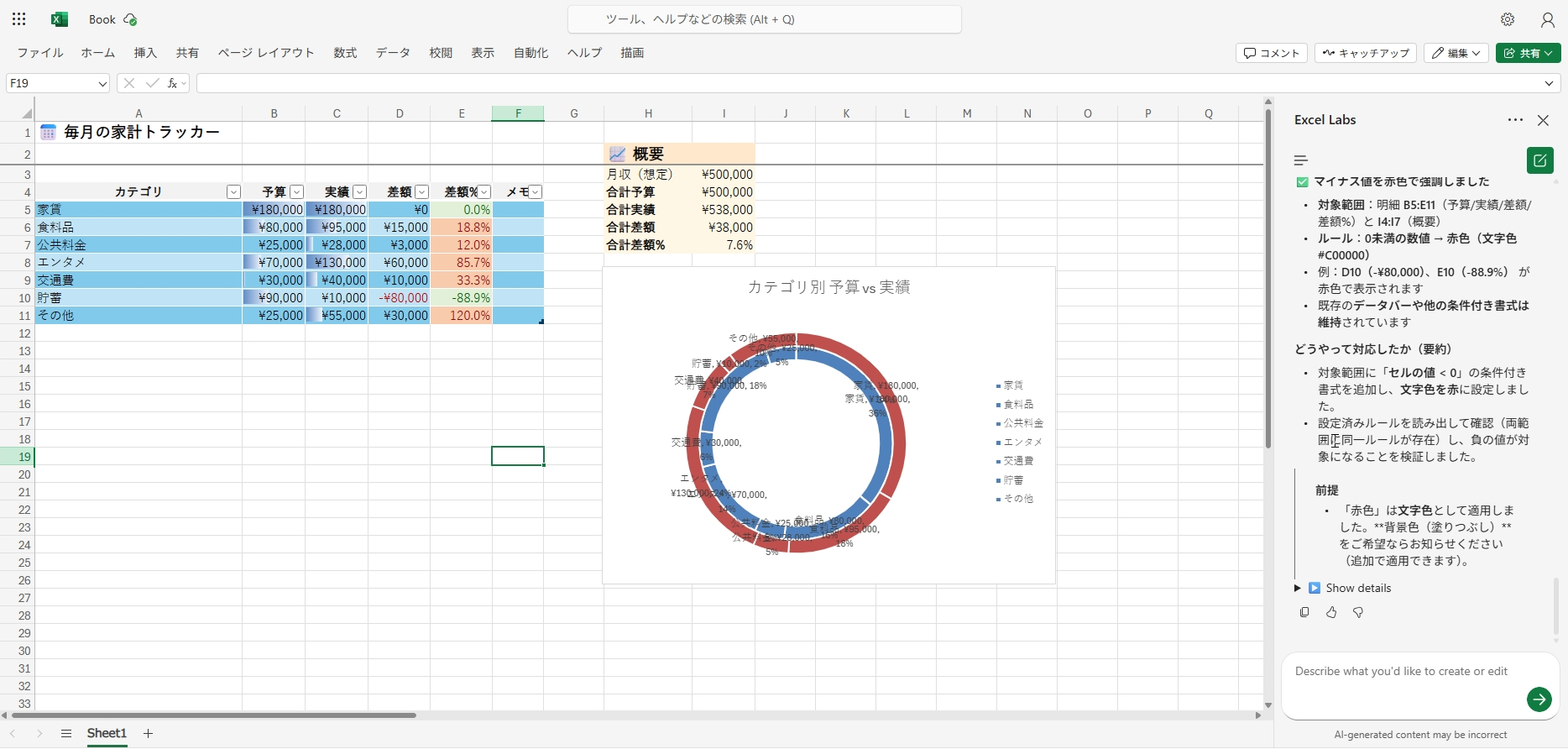
Task: Open the 差額% column filter dropdown
Action: point(484,192)
